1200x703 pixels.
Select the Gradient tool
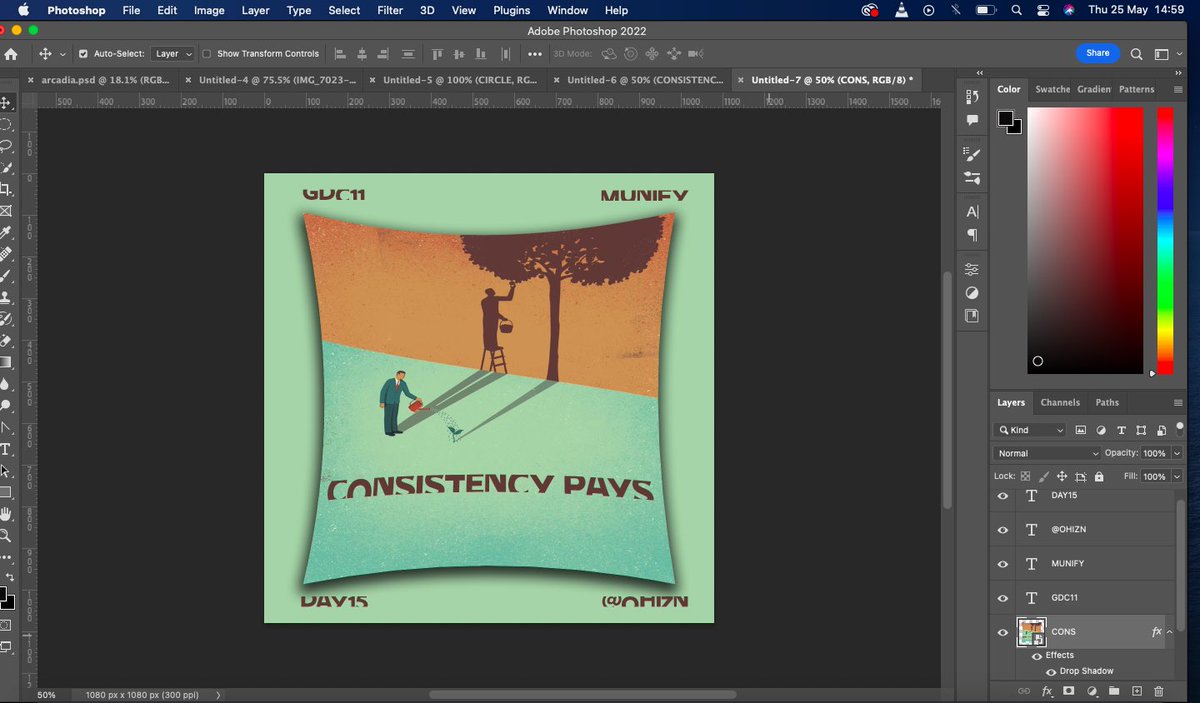[x=5, y=362]
